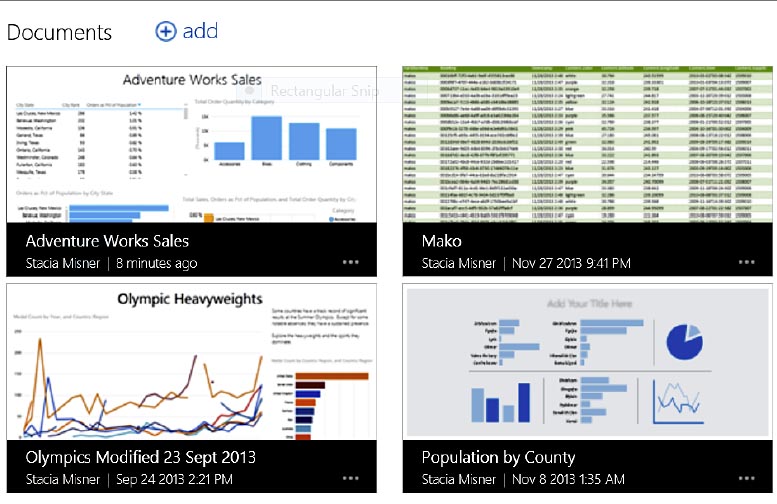Click the circled plus add icon
The image size is (777, 504).
166,31
